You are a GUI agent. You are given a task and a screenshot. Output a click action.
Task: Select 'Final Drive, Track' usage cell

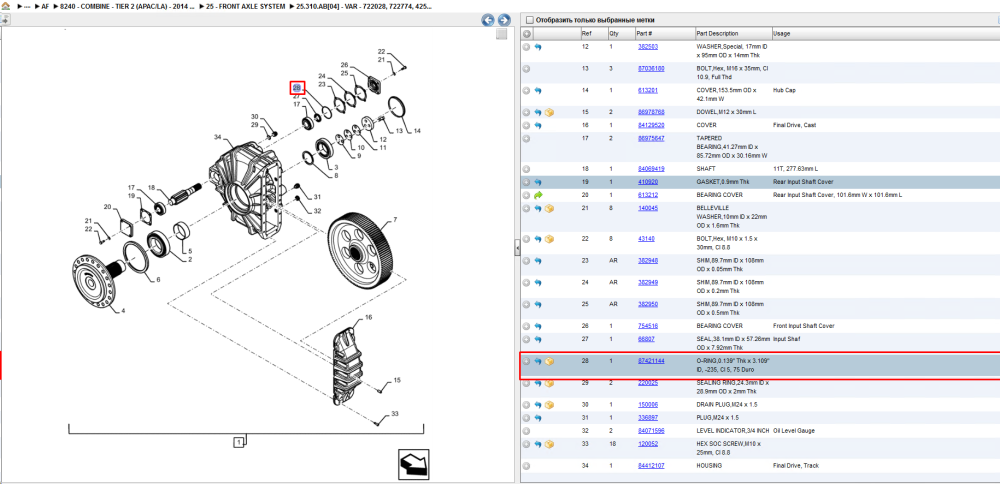point(796,466)
